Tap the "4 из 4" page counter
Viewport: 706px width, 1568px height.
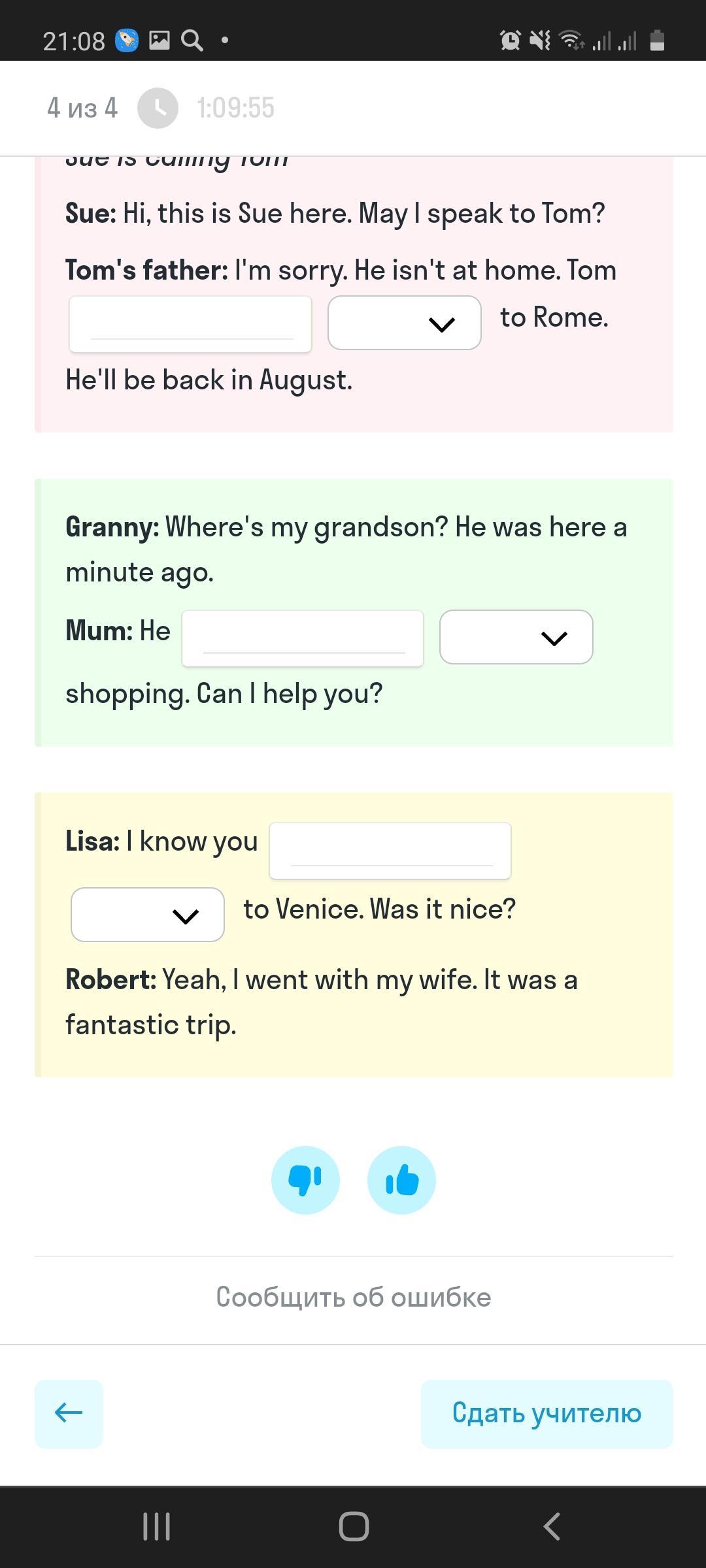(x=82, y=108)
